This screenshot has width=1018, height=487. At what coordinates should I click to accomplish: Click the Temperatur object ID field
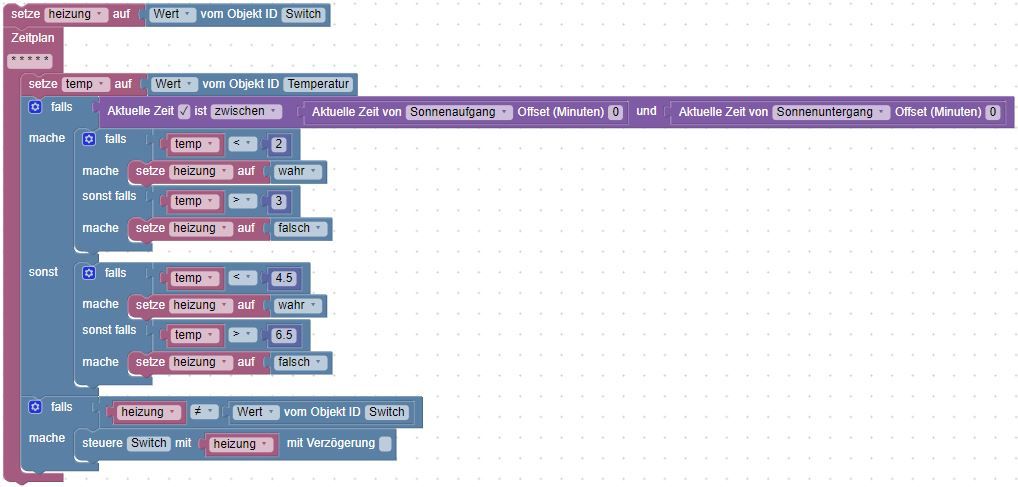pos(318,84)
